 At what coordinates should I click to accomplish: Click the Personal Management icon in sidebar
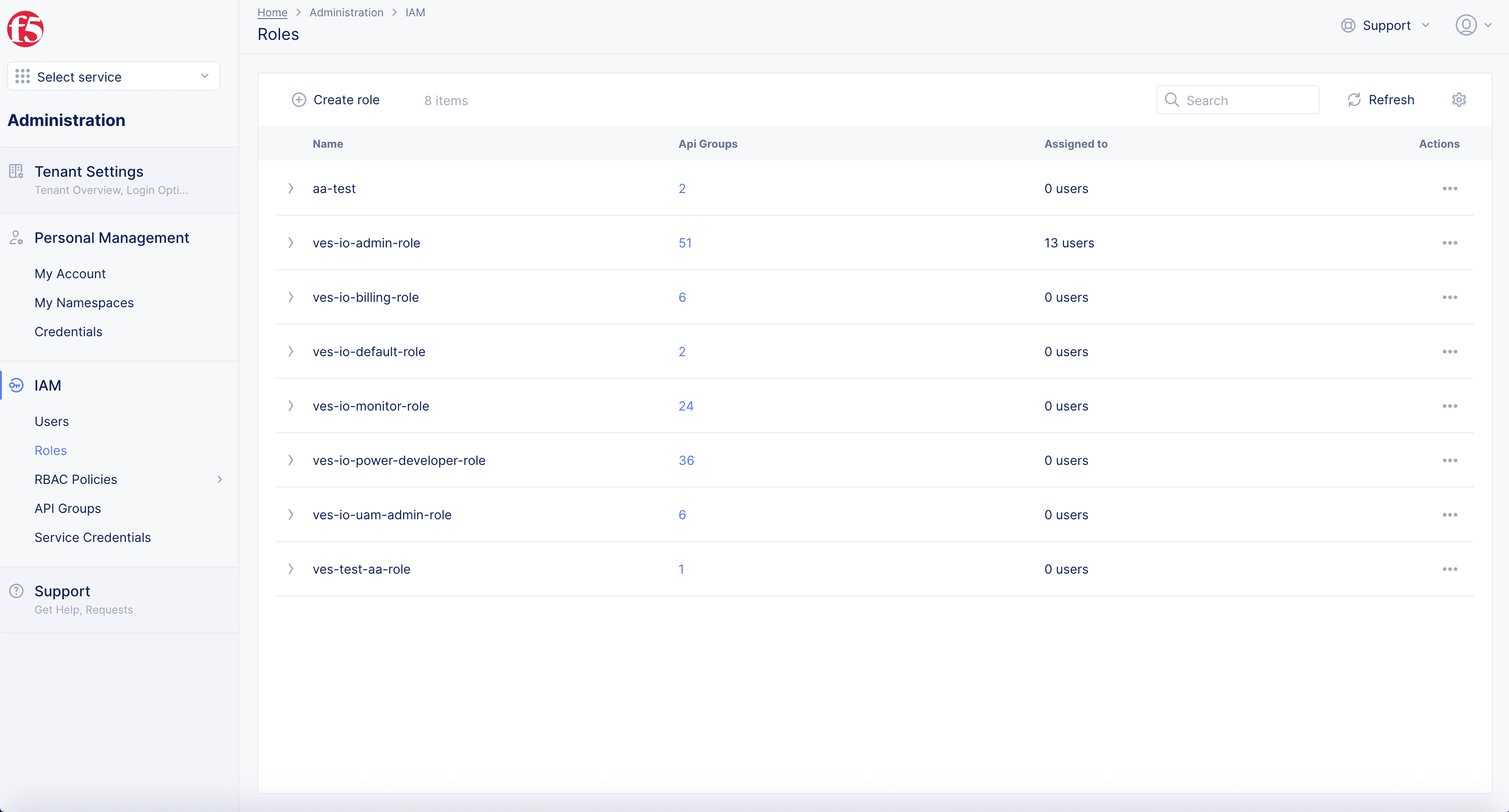(16, 237)
